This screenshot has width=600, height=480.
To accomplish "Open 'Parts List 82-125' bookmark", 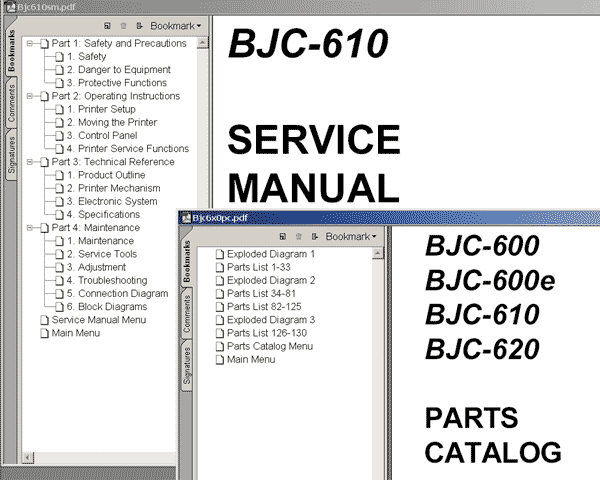I will pyautogui.click(x=264, y=307).
